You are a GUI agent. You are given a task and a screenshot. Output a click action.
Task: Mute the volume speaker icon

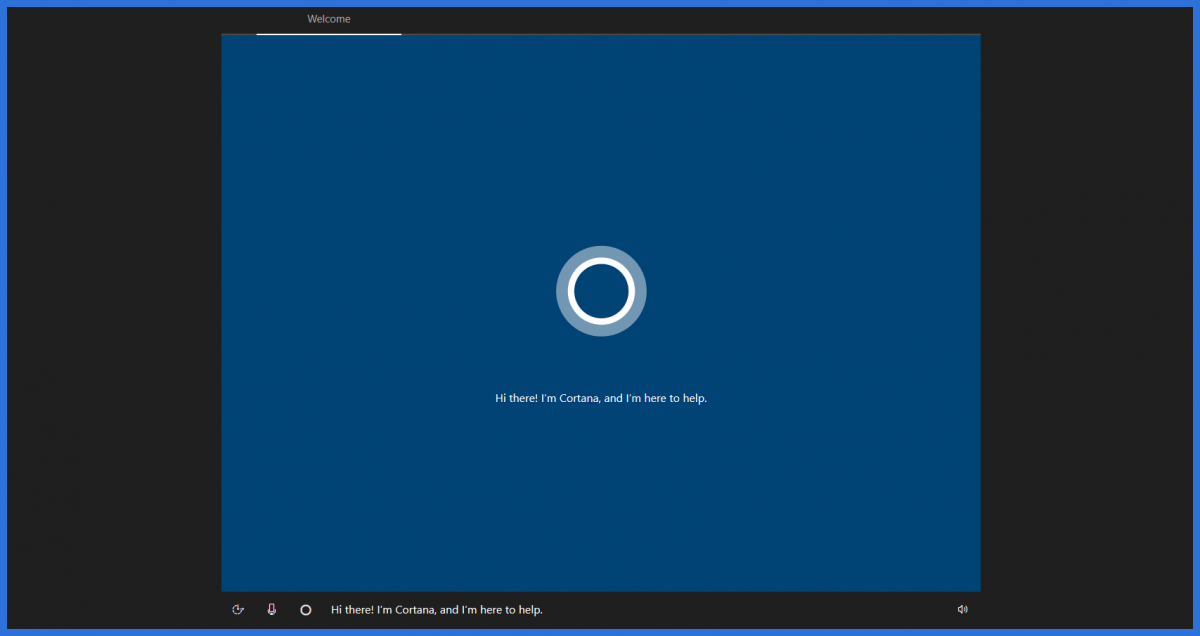[962, 609]
